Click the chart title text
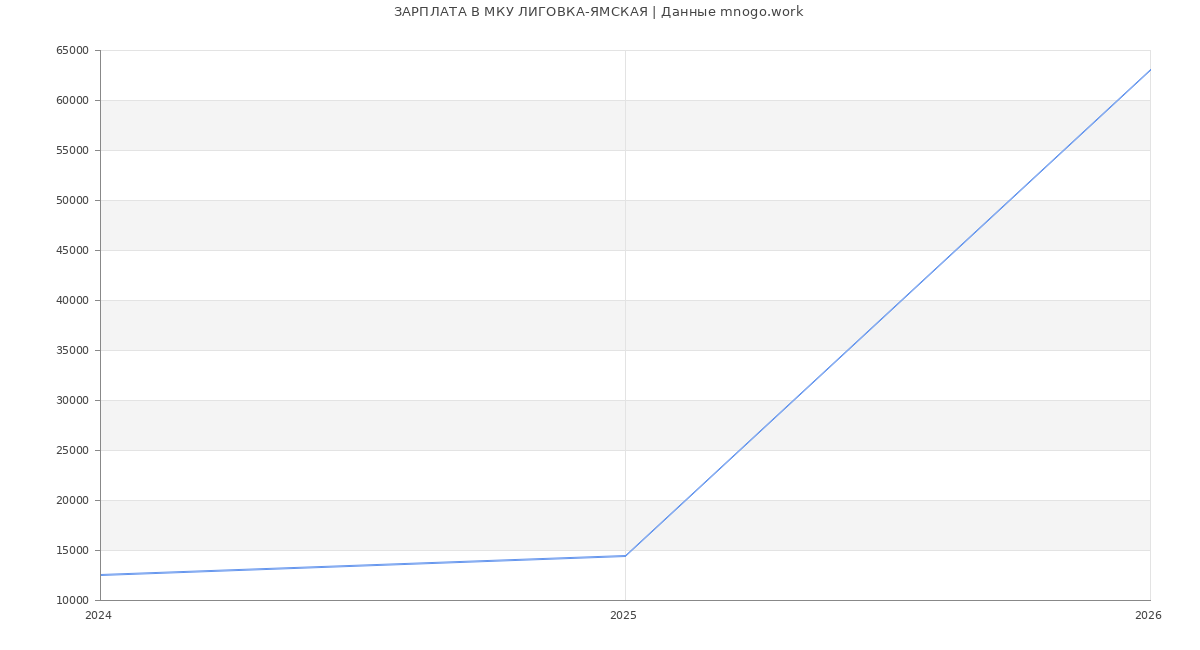Screen dimensions: 1200x650 pyautogui.click(x=598, y=12)
